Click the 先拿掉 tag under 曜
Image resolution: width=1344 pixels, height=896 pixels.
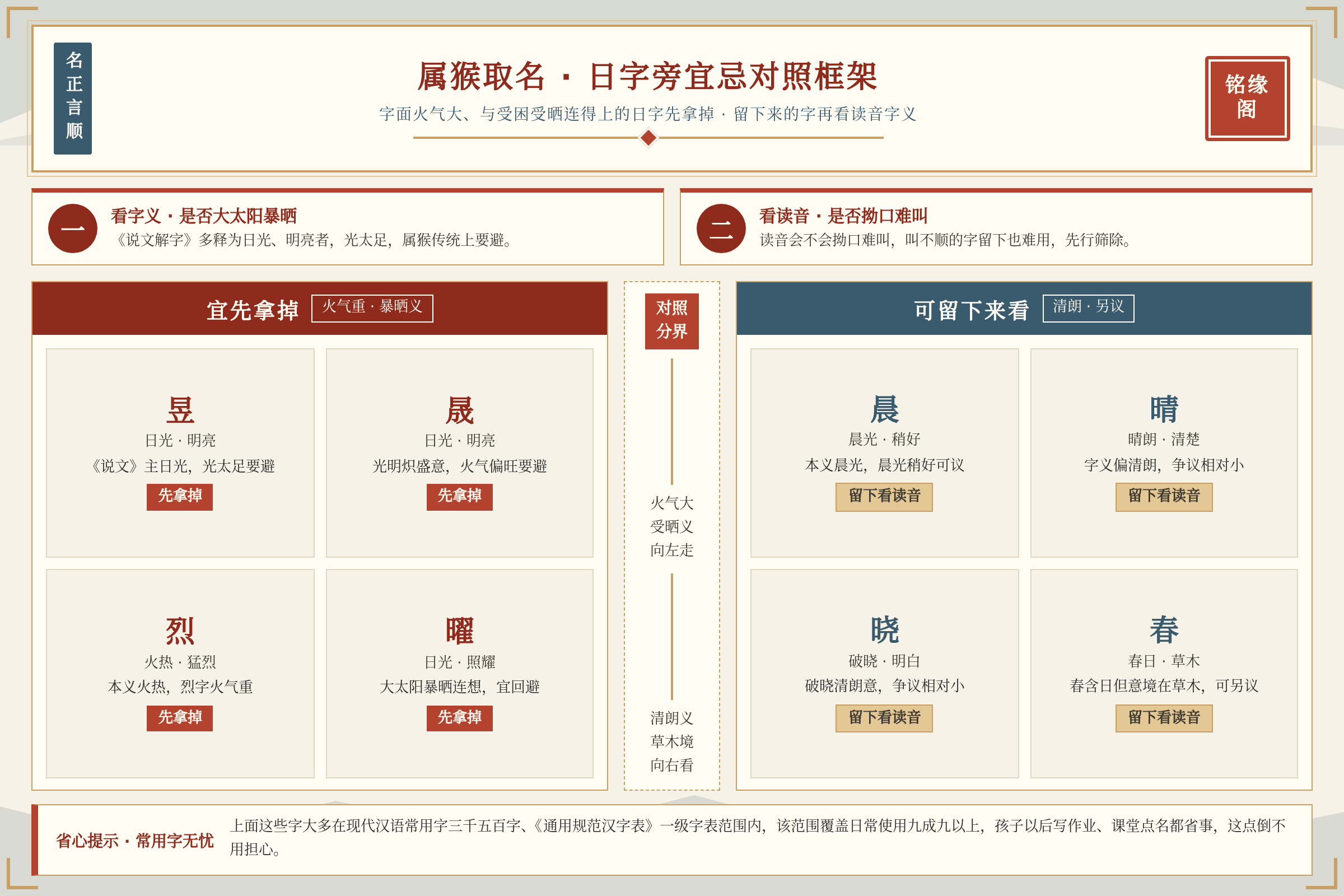tap(459, 718)
